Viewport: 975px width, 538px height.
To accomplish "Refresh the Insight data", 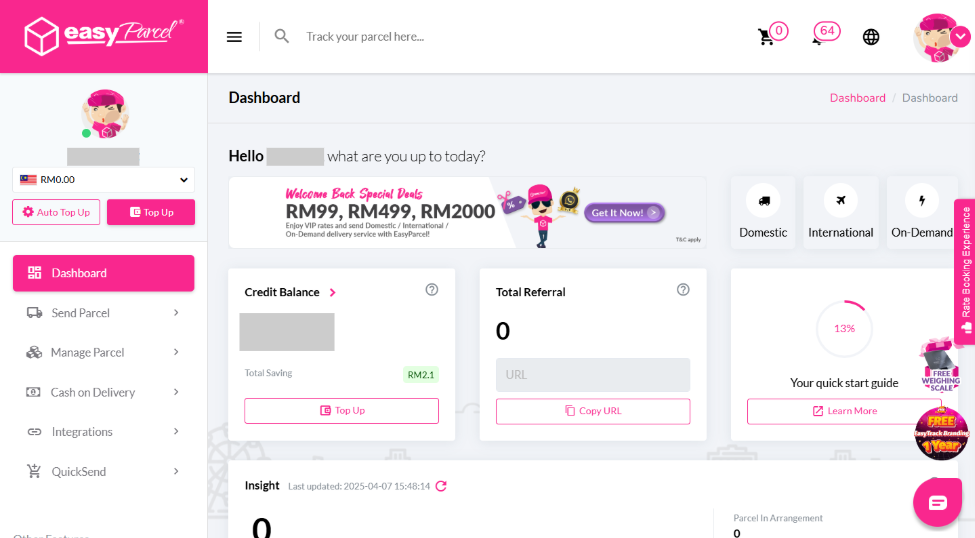I will coord(441,486).
